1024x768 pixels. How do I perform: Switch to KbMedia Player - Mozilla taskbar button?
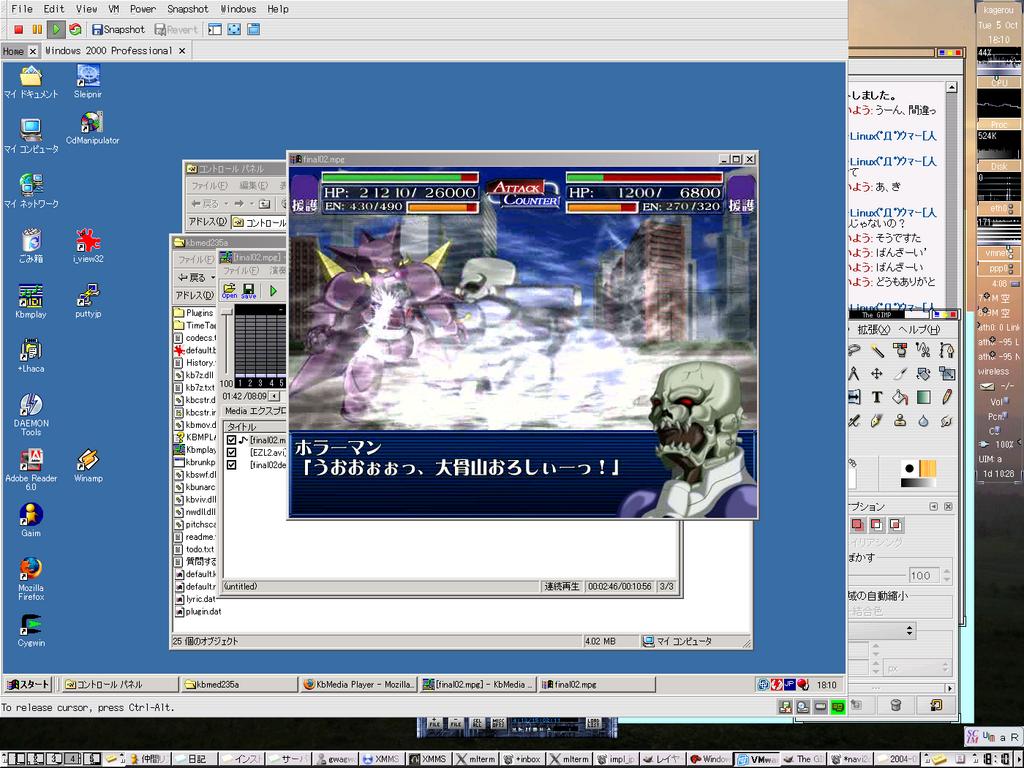click(359, 684)
